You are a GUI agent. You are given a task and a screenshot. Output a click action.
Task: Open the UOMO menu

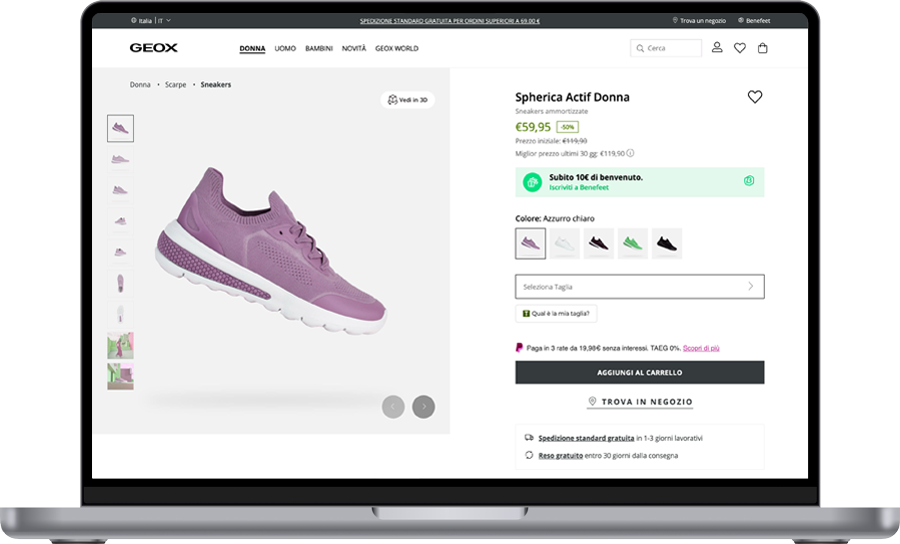[285, 48]
